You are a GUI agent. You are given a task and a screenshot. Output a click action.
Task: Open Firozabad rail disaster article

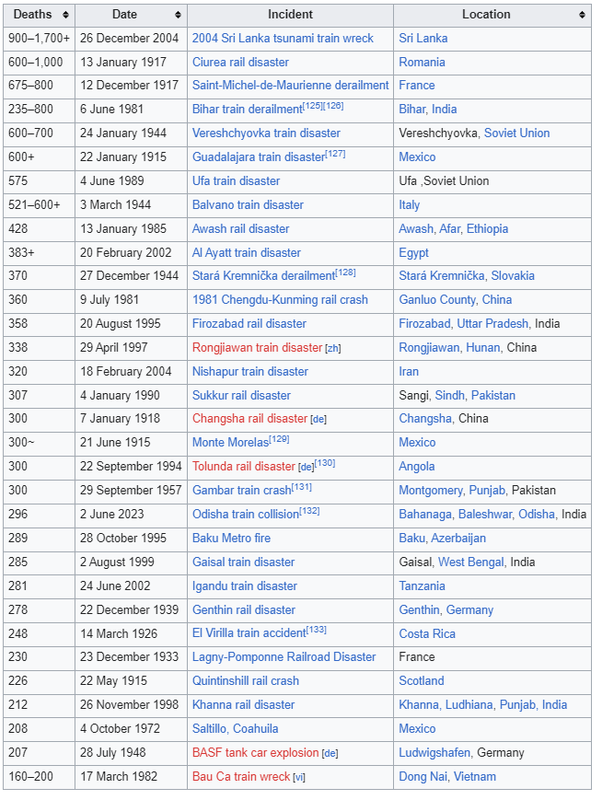249,324
